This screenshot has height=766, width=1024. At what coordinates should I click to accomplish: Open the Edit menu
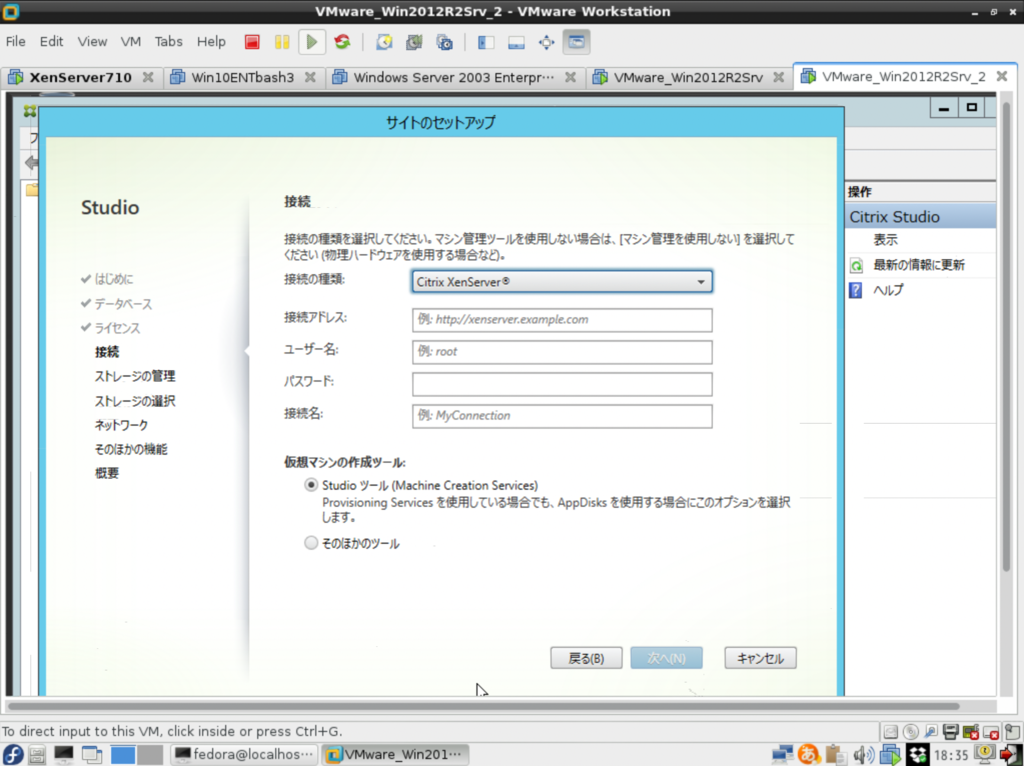click(x=51, y=42)
